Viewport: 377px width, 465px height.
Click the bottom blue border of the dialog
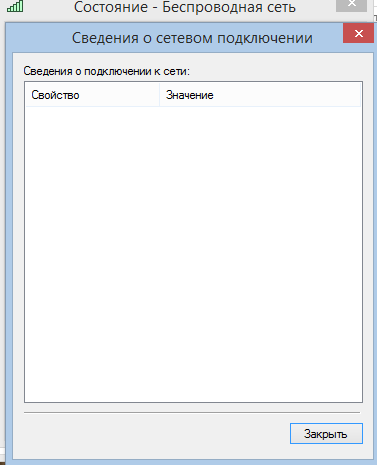[x=193, y=461]
